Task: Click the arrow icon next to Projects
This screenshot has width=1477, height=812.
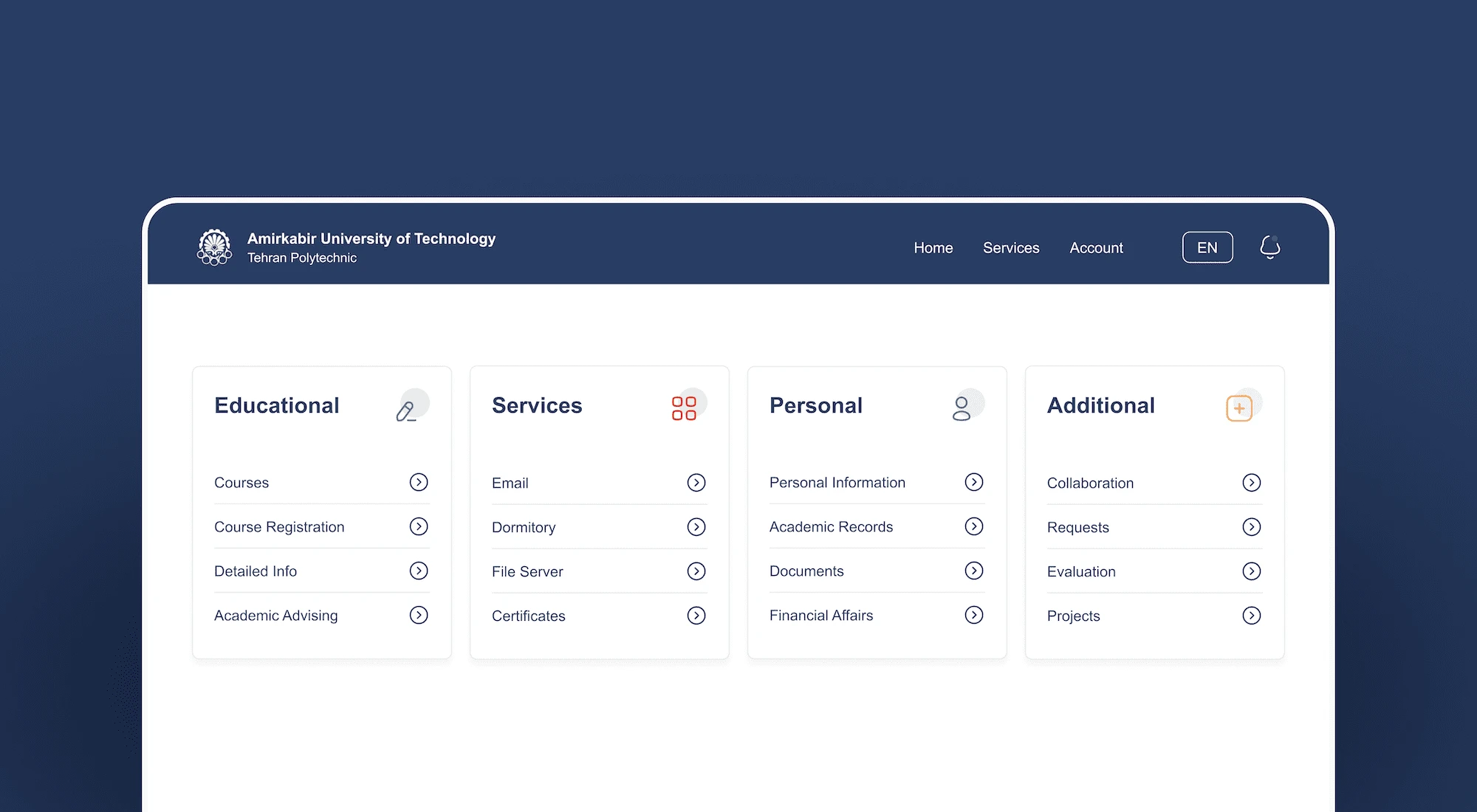Action: coord(1252,616)
